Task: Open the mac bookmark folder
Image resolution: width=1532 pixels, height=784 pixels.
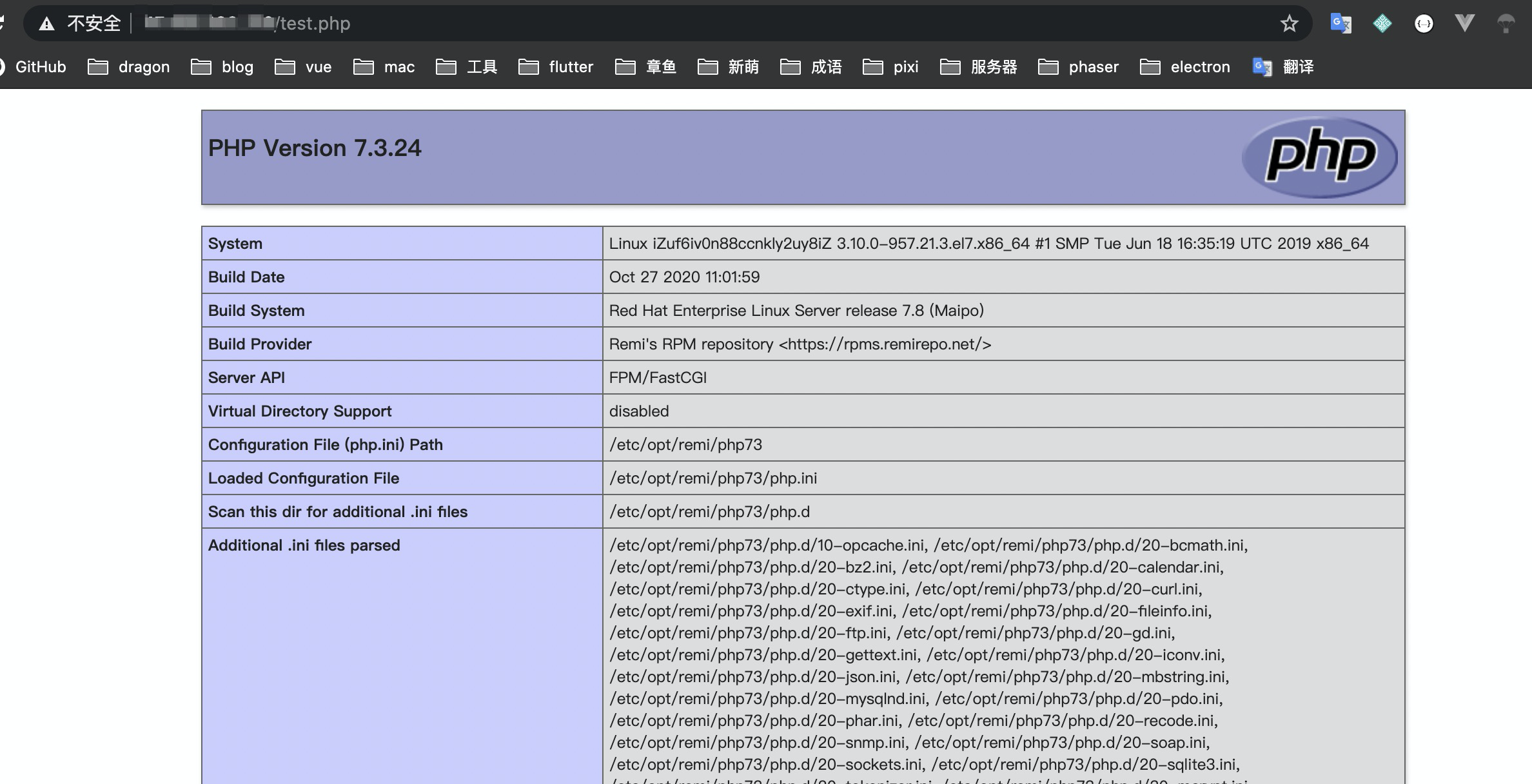Action: tap(384, 67)
